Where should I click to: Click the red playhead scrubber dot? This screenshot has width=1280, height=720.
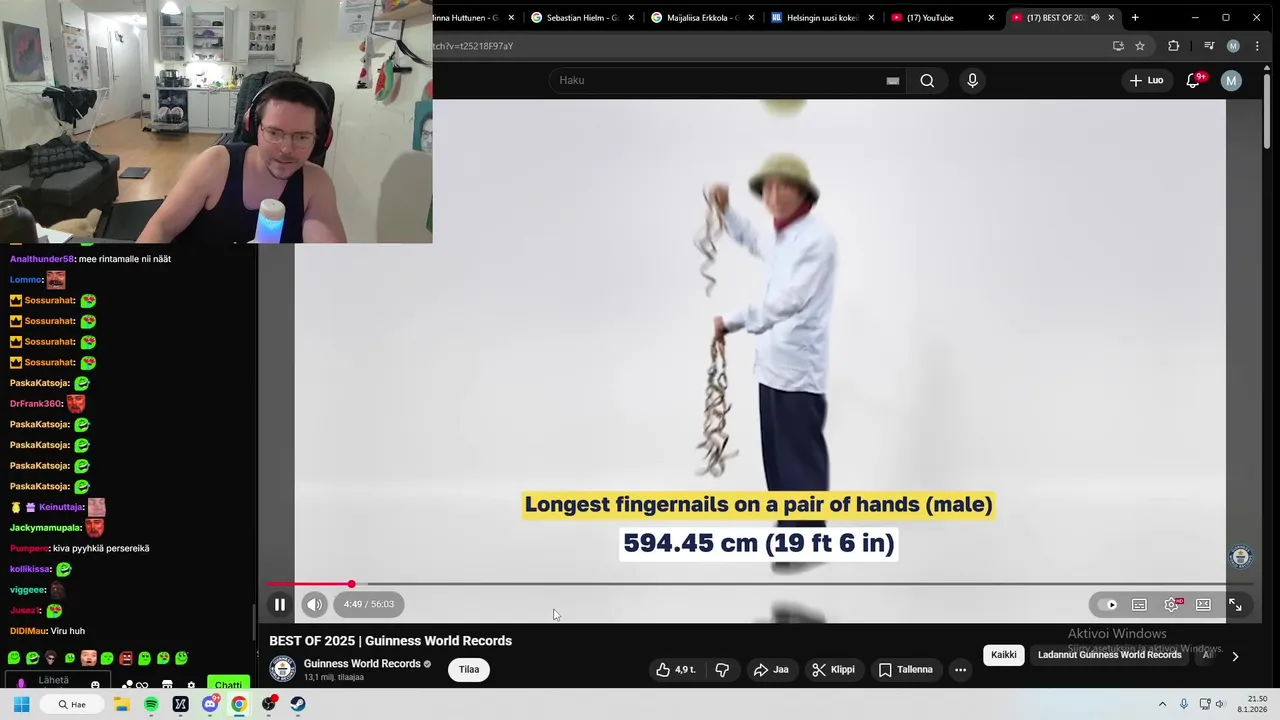click(351, 584)
